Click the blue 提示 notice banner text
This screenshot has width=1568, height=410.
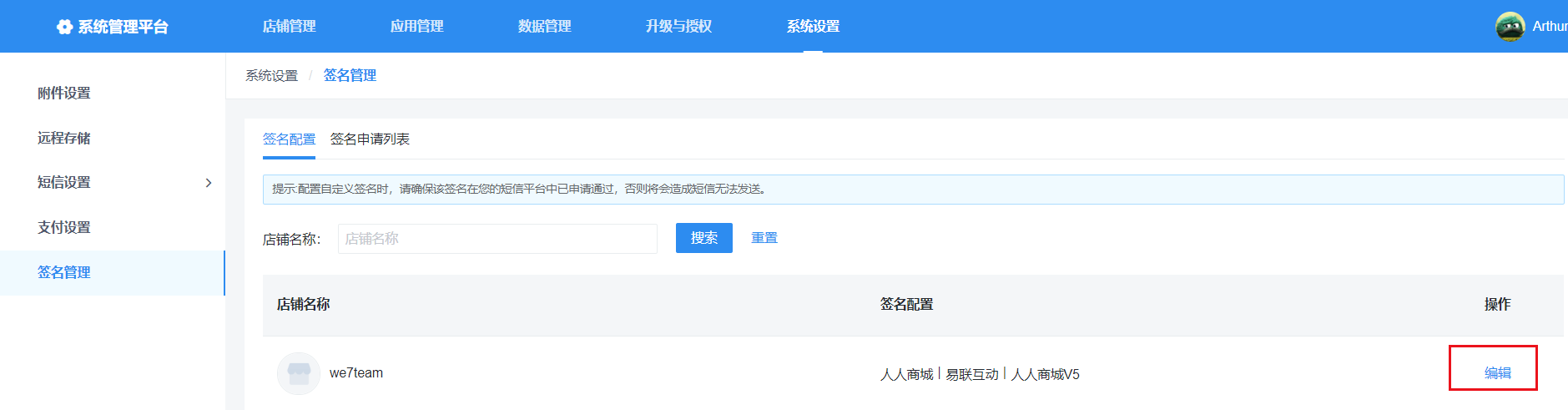518,189
